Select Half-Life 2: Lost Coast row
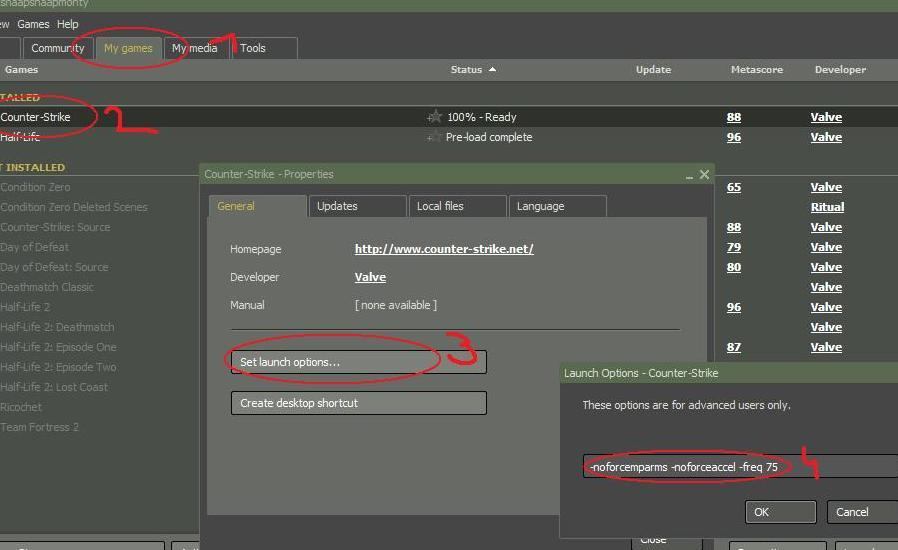This screenshot has width=898, height=550. click(54, 387)
